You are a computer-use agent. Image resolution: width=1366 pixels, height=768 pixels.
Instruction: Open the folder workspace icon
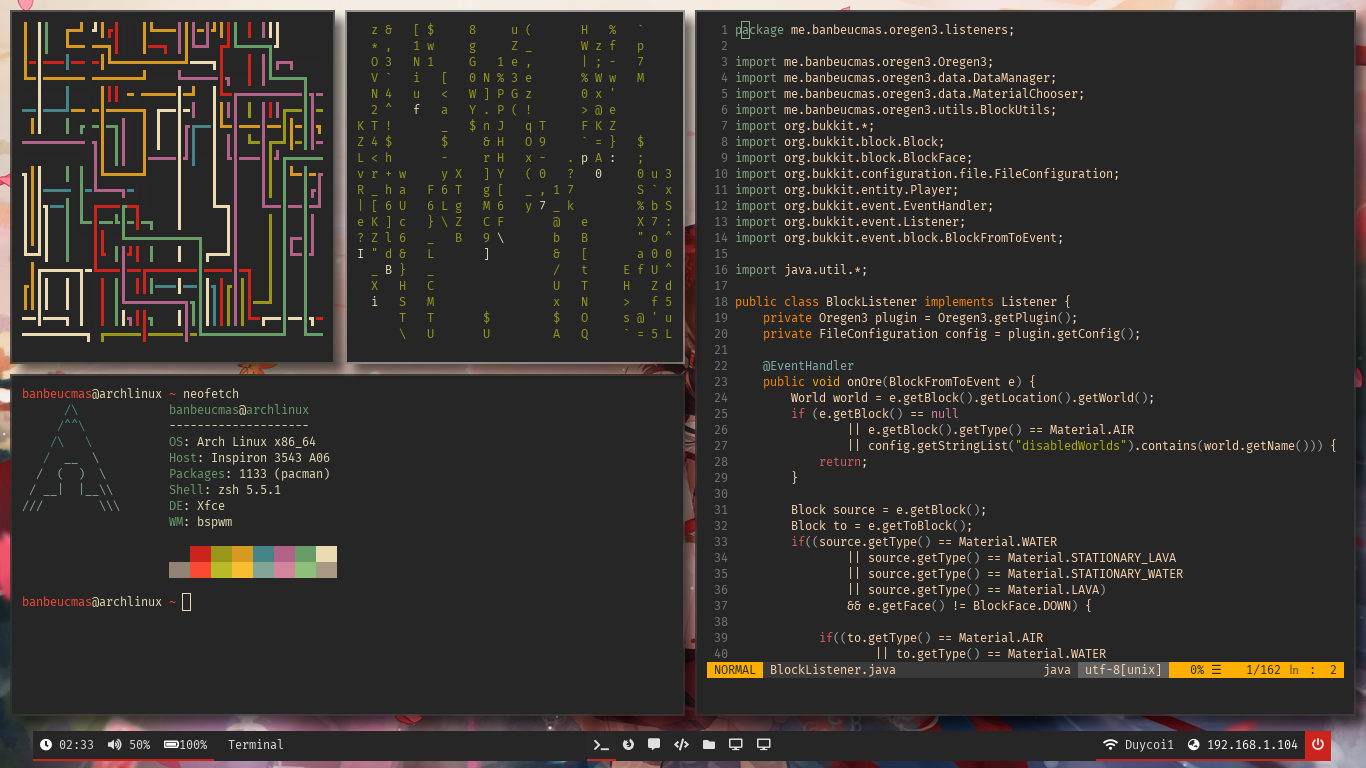(x=709, y=745)
